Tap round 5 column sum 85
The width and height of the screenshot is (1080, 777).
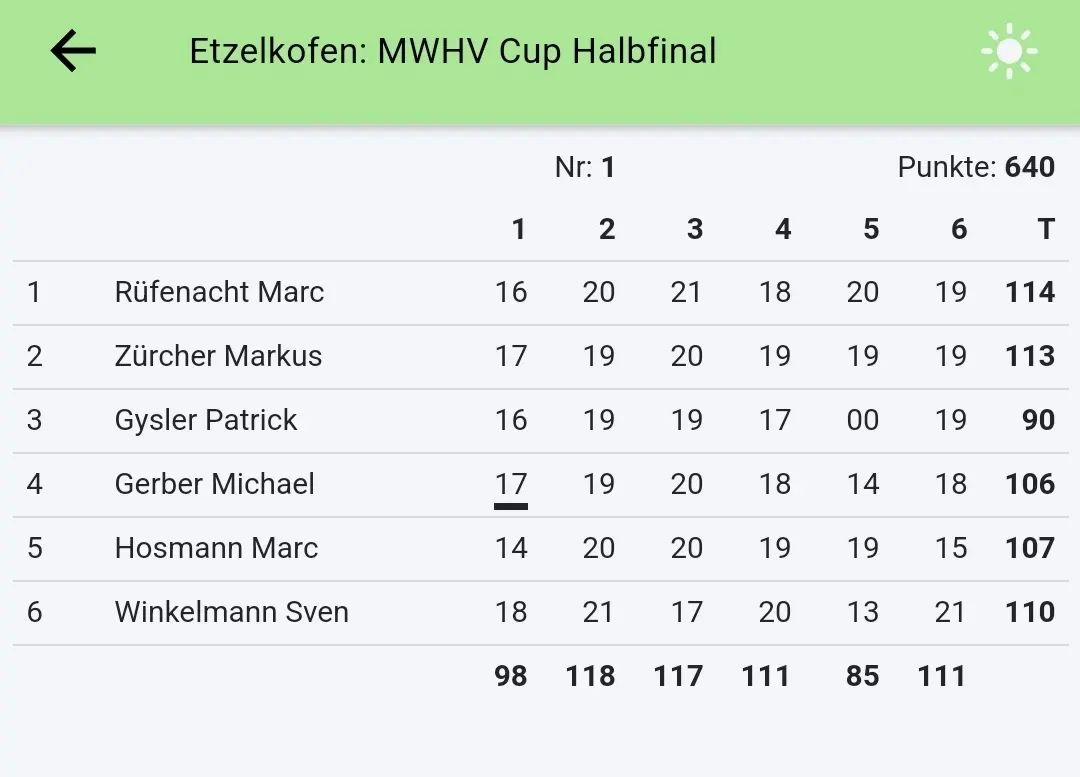(862, 676)
